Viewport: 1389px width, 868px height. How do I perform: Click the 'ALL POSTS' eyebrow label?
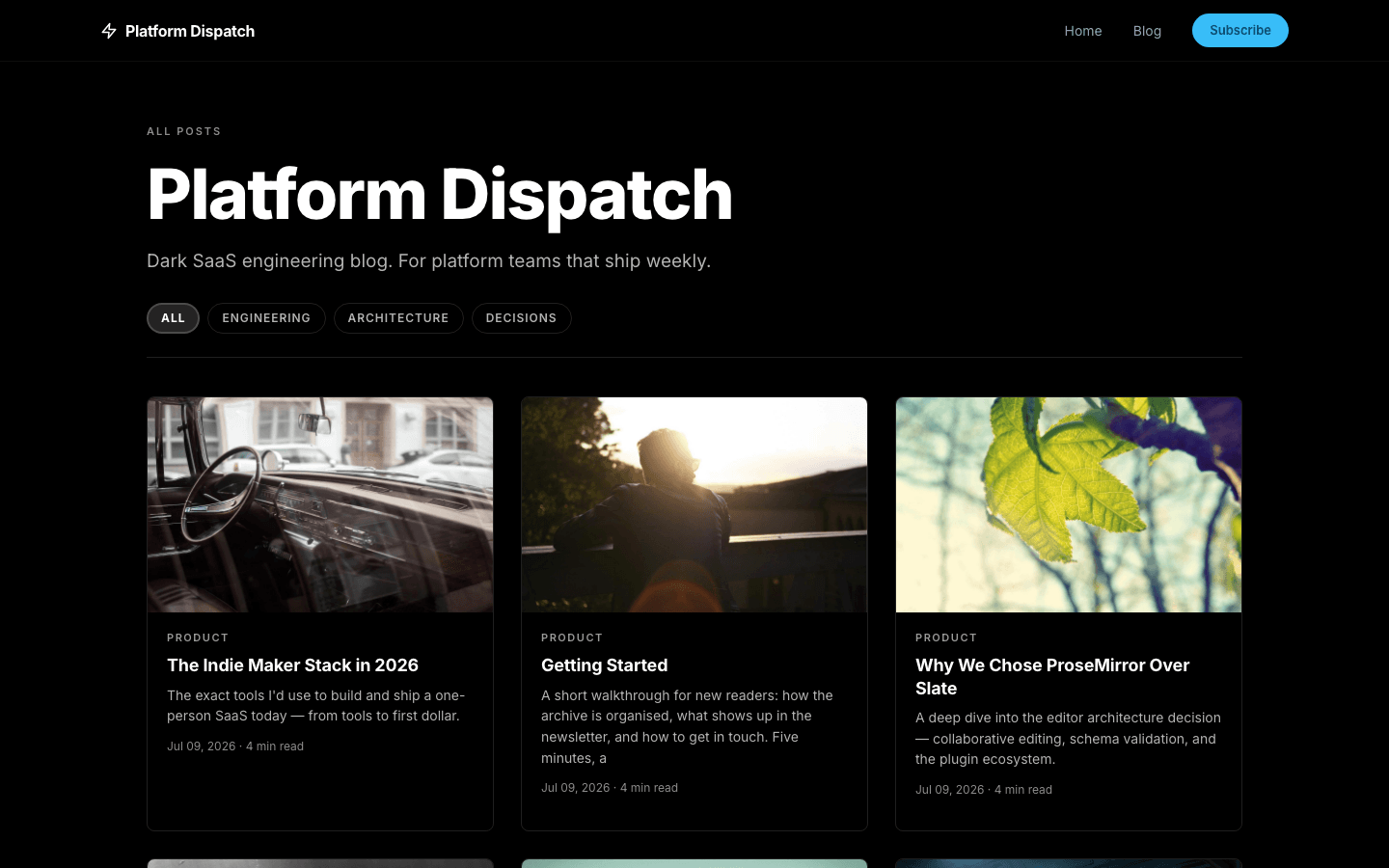(184, 131)
